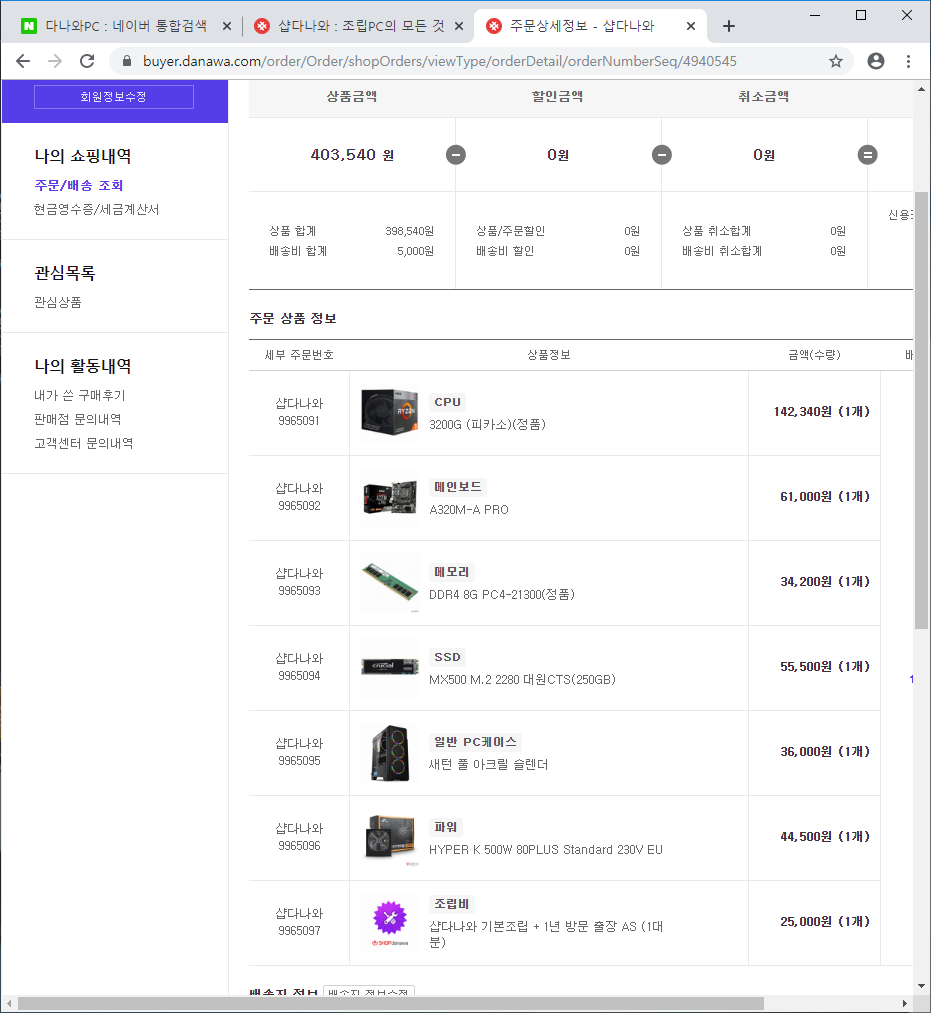The image size is (931, 1013).
Task: Open the Chrome profile account icon
Action: [x=876, y=61]
